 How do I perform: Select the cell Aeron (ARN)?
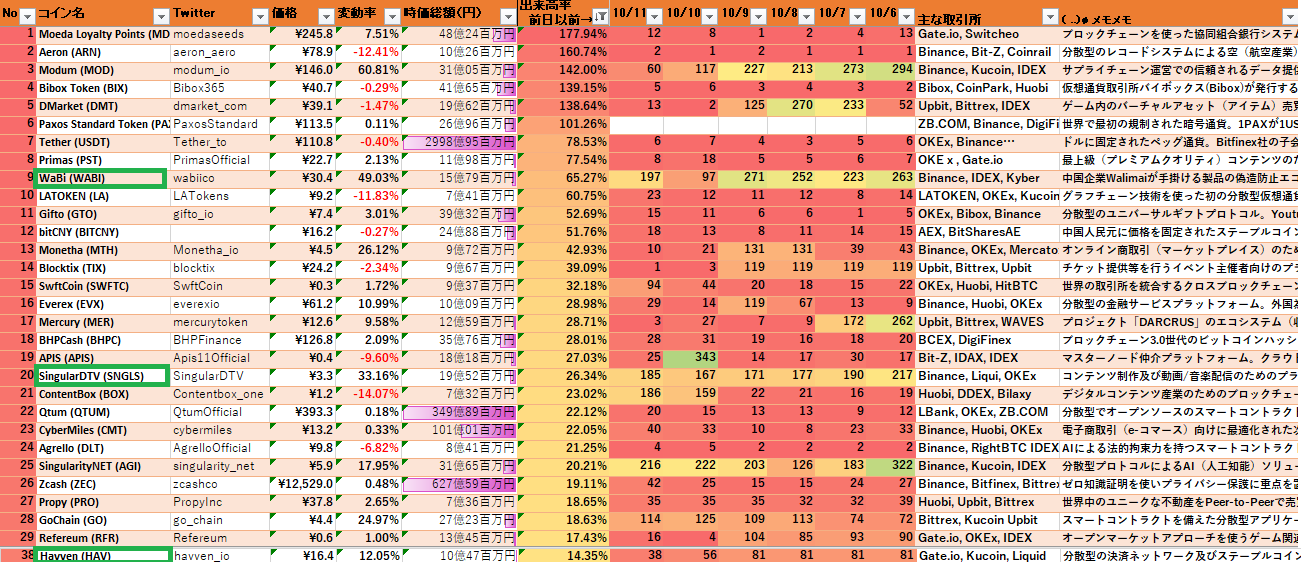[103, 52]
